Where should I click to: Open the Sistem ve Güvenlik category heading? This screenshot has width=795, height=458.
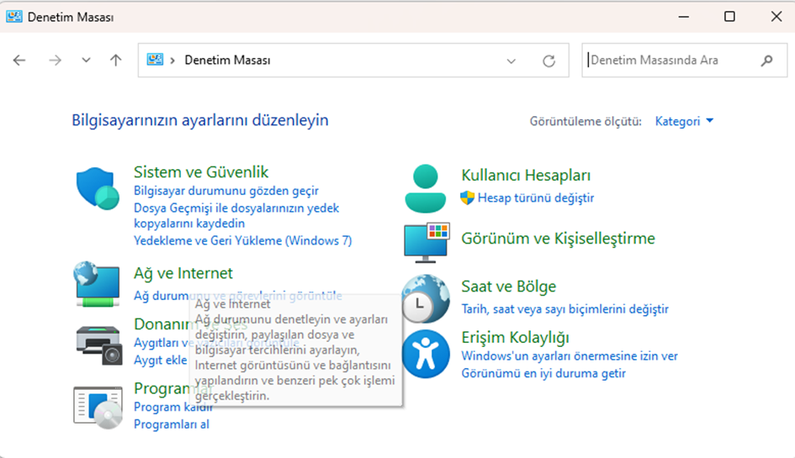tap(201, 172)
